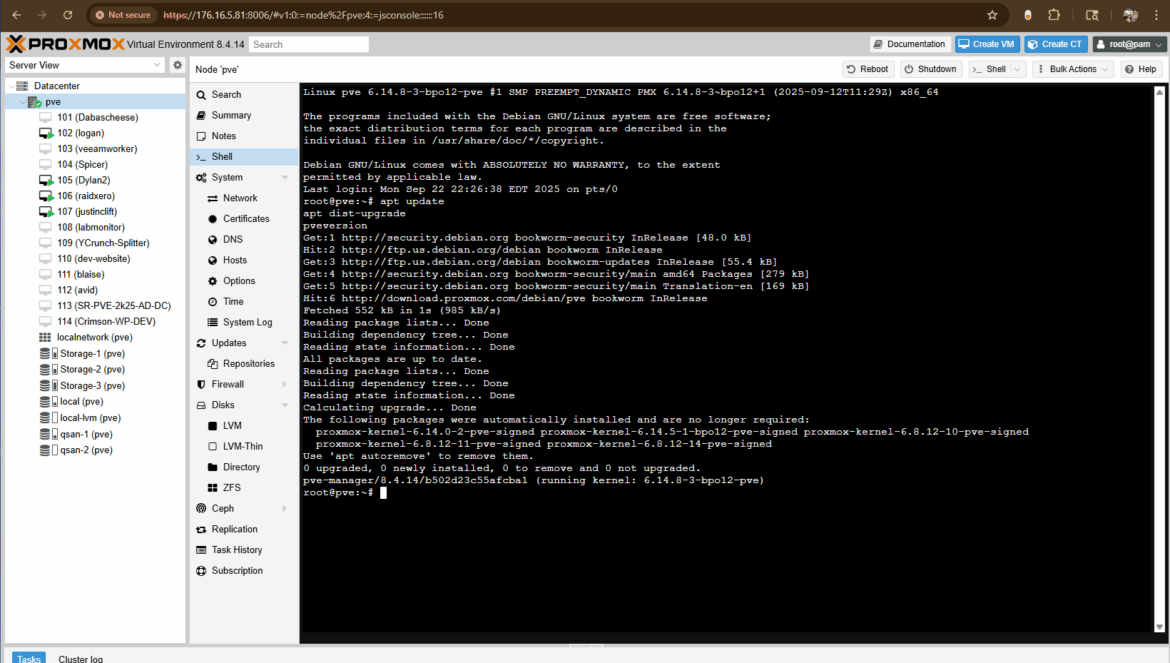Click the browser reload icon
Image resolution: width=1170 pixels, height=663 pixels.
tap(67, 15)
